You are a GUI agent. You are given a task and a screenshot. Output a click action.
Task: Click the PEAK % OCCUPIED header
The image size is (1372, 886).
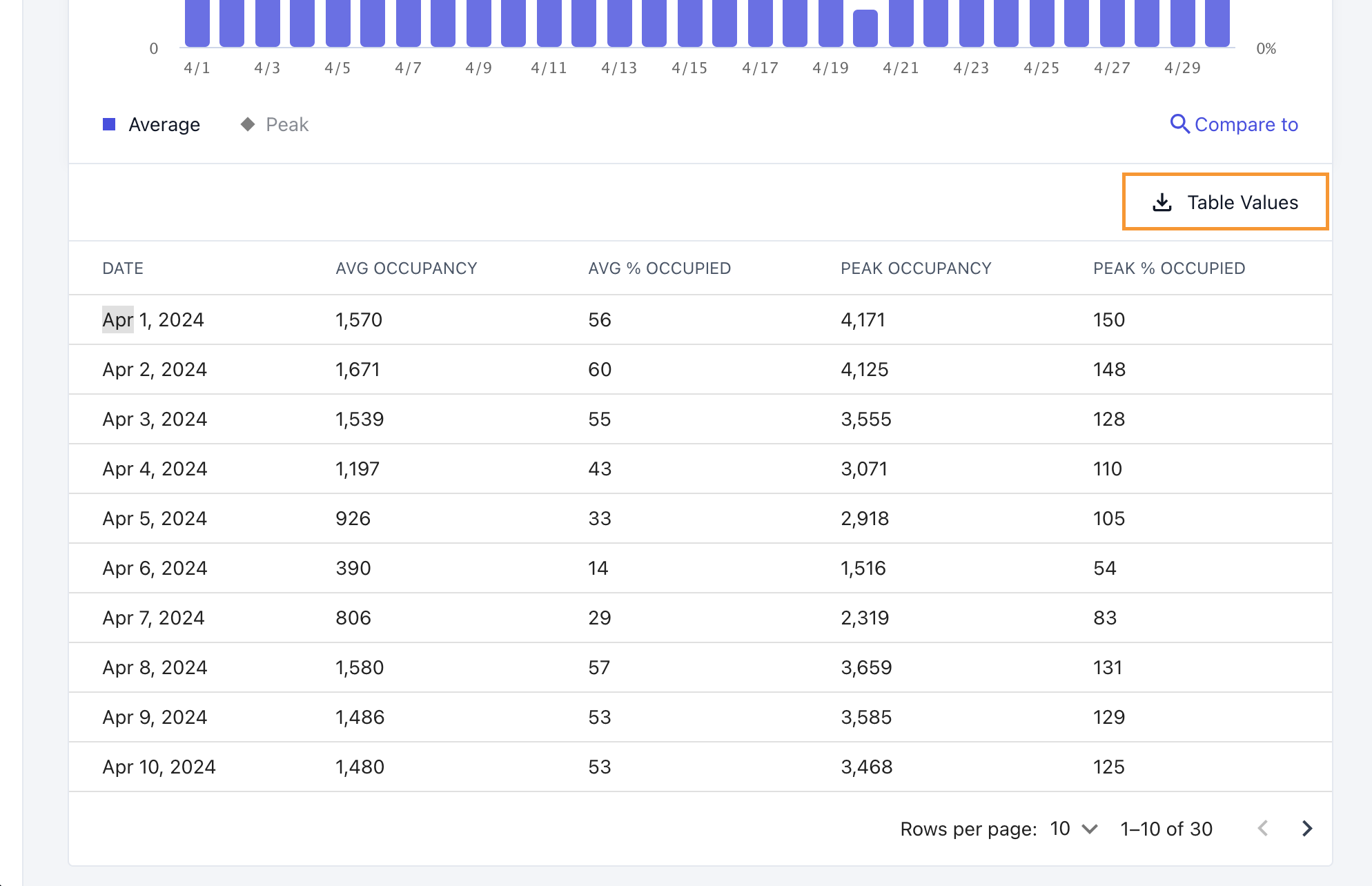(x=1168, y=268)
